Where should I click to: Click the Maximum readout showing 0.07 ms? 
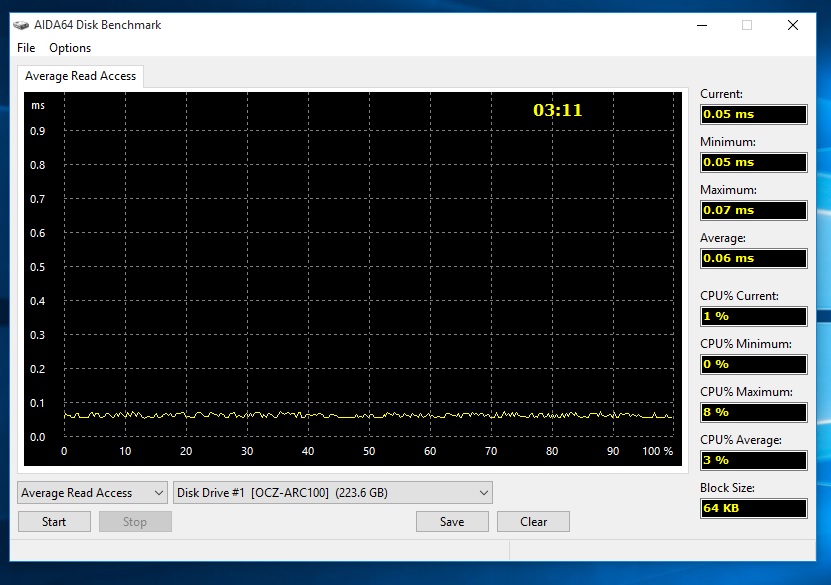[x=753, y=210]
